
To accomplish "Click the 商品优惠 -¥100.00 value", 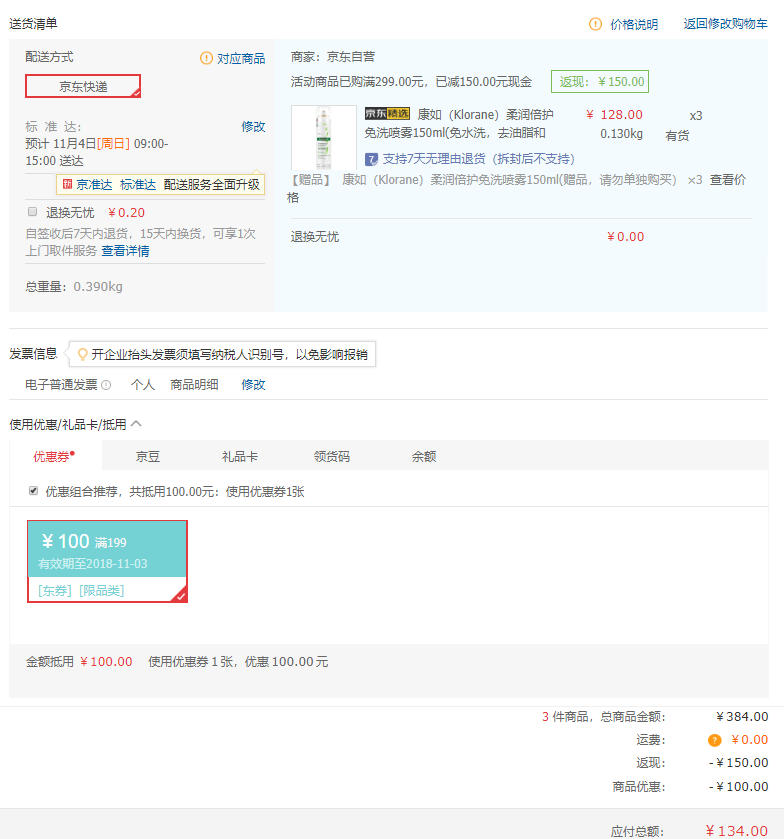I will [739, 787].
